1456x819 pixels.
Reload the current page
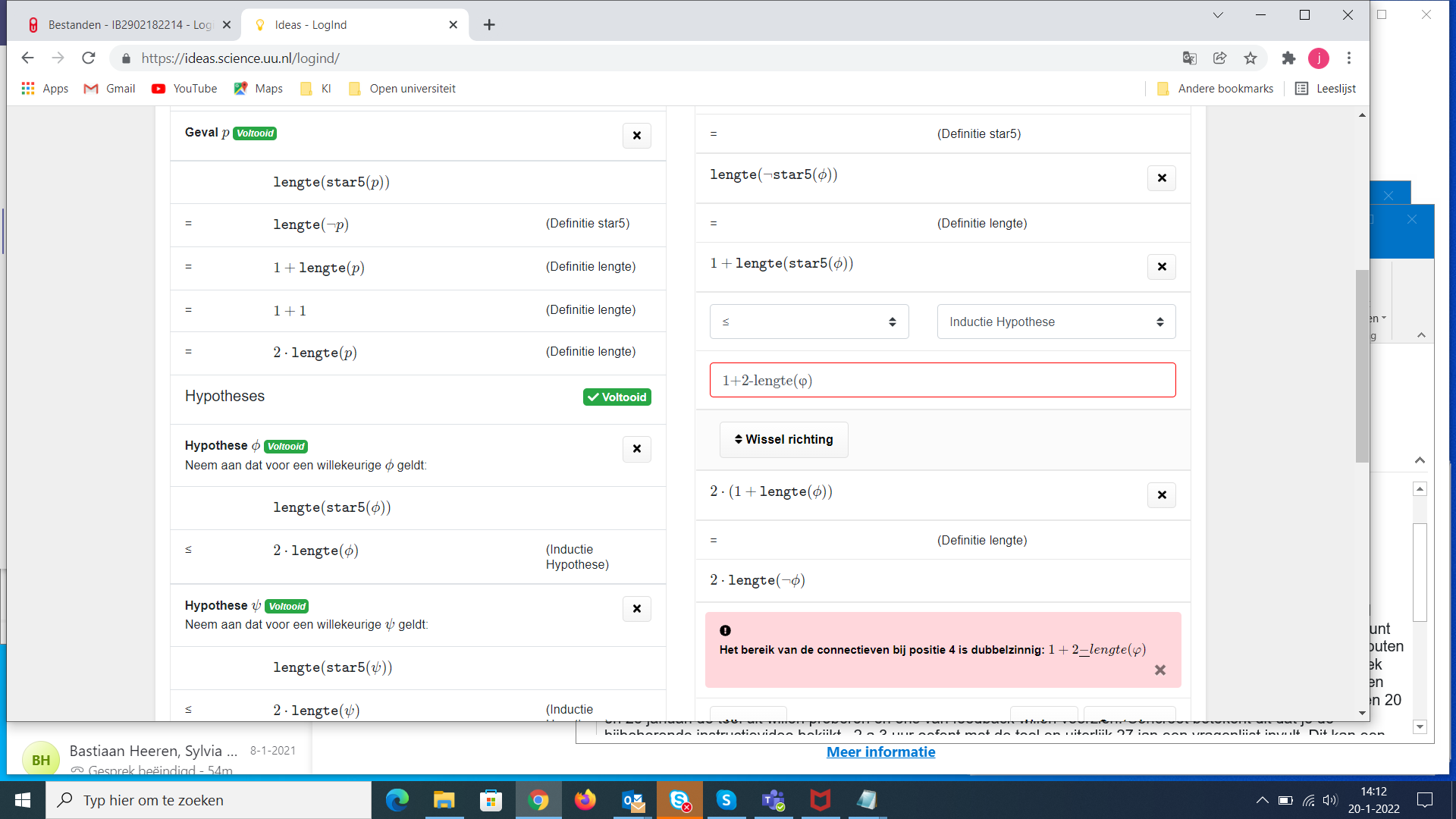[89, 58]
